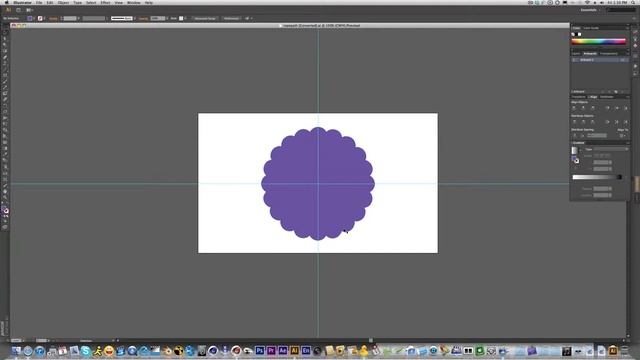Click horizontal align left icon in Align Objects
640x360 pixels.
(574, 108)
